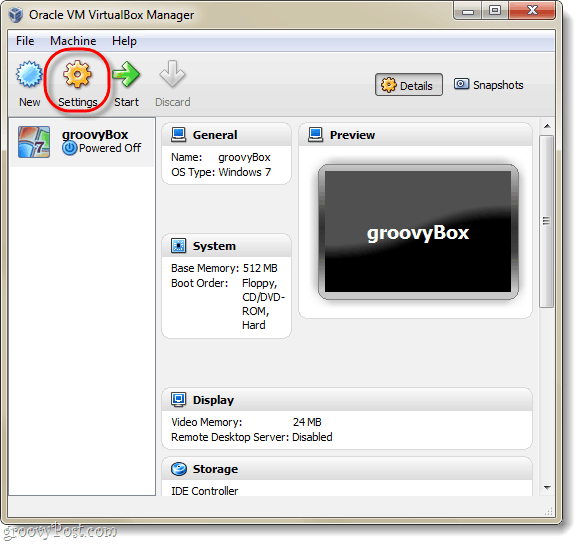Open the File menu

coord(25,41)
